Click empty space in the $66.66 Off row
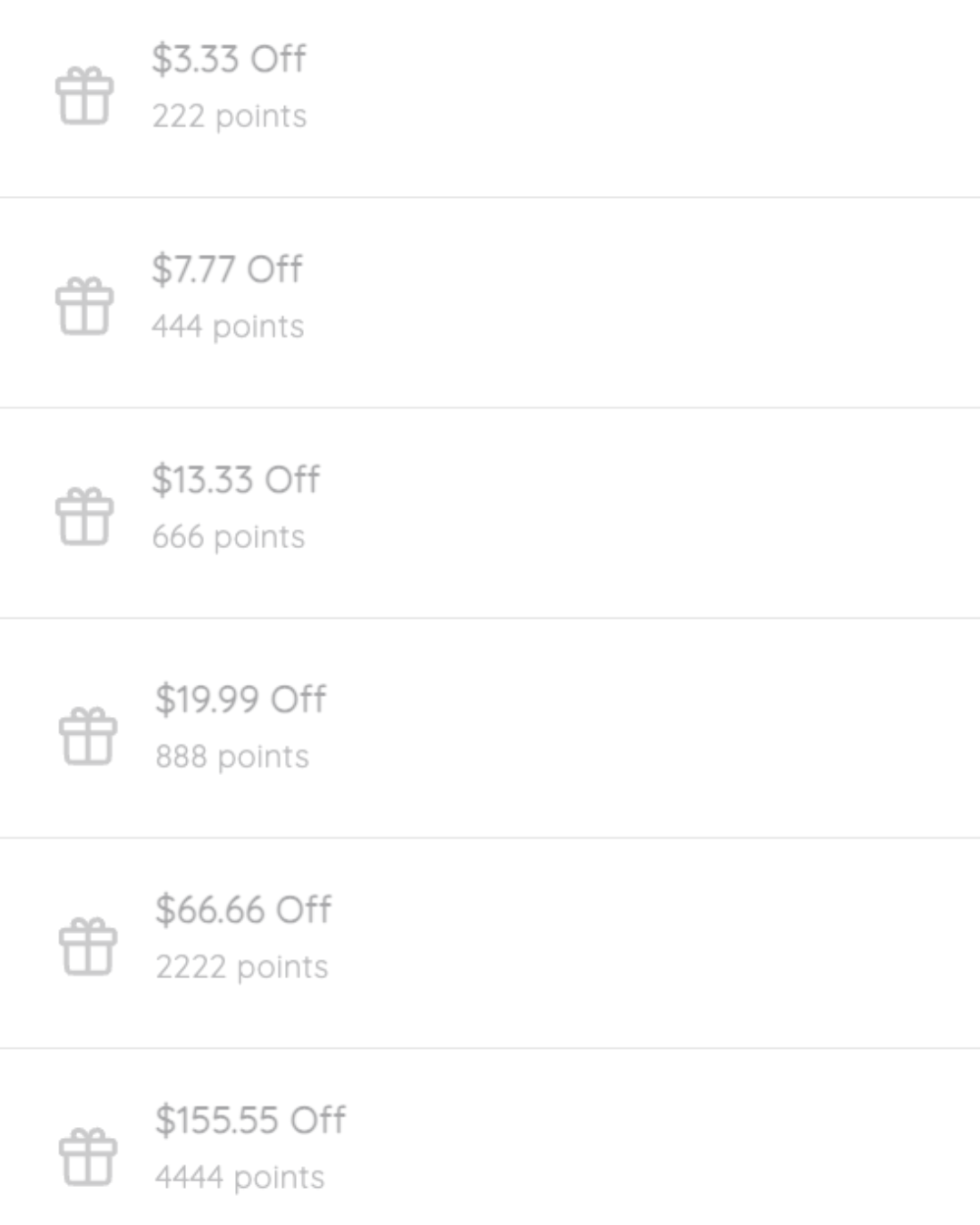The height and width of the screenshot is (1225, 980). [635, 943]
